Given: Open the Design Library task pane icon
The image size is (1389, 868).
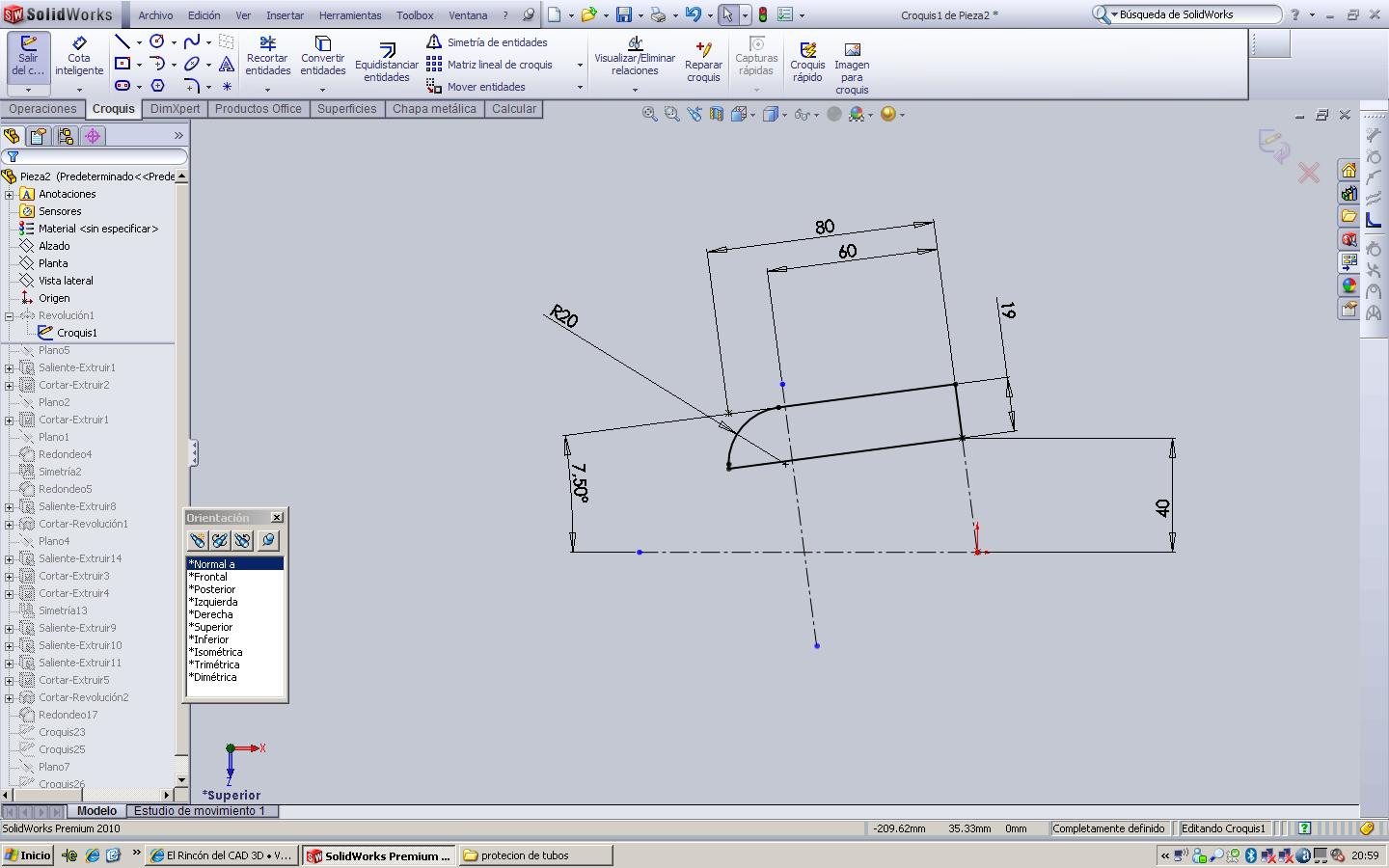Looking at the screenshot, I should 1348,193.
